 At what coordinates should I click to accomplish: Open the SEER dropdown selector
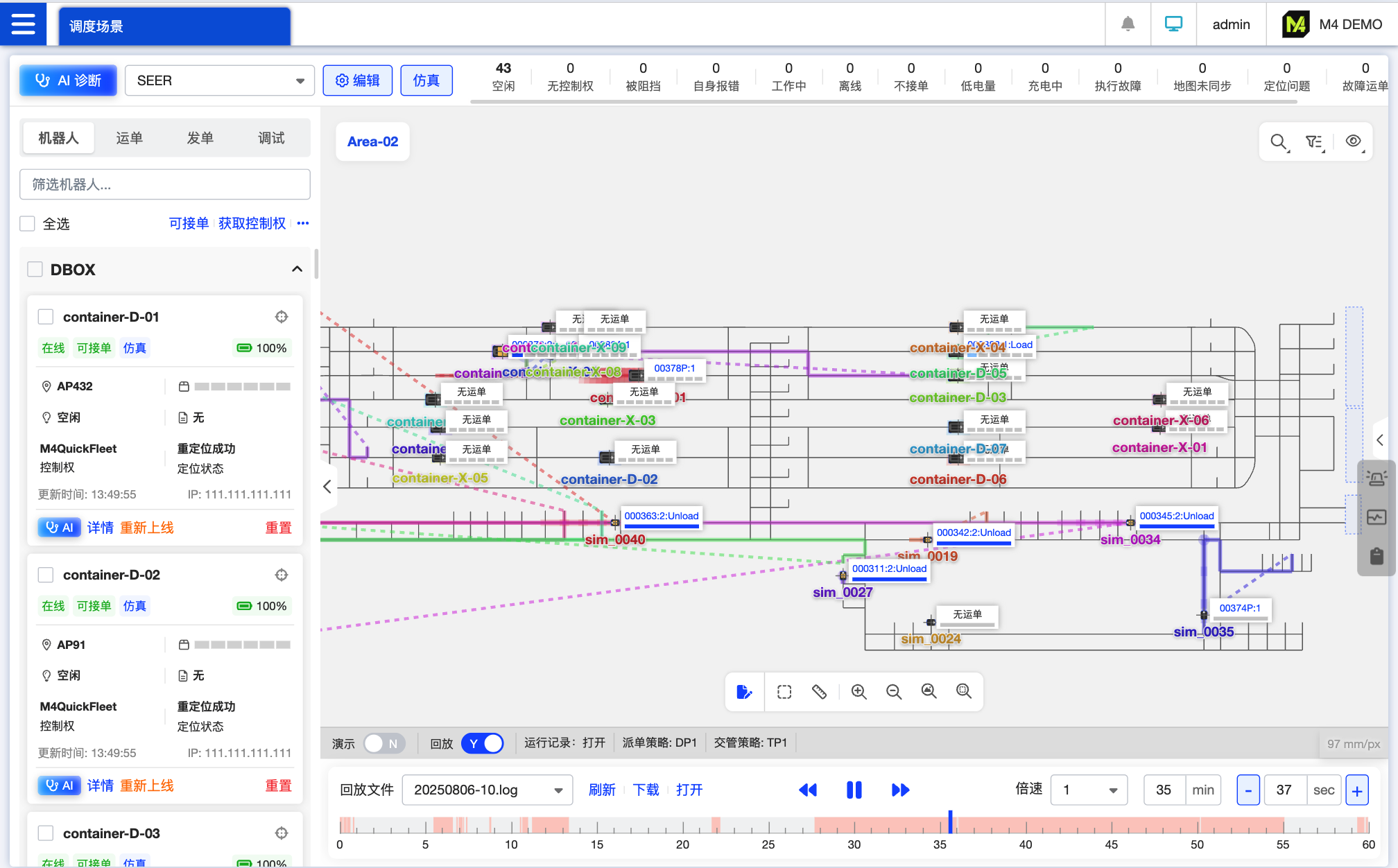[220, 81]
